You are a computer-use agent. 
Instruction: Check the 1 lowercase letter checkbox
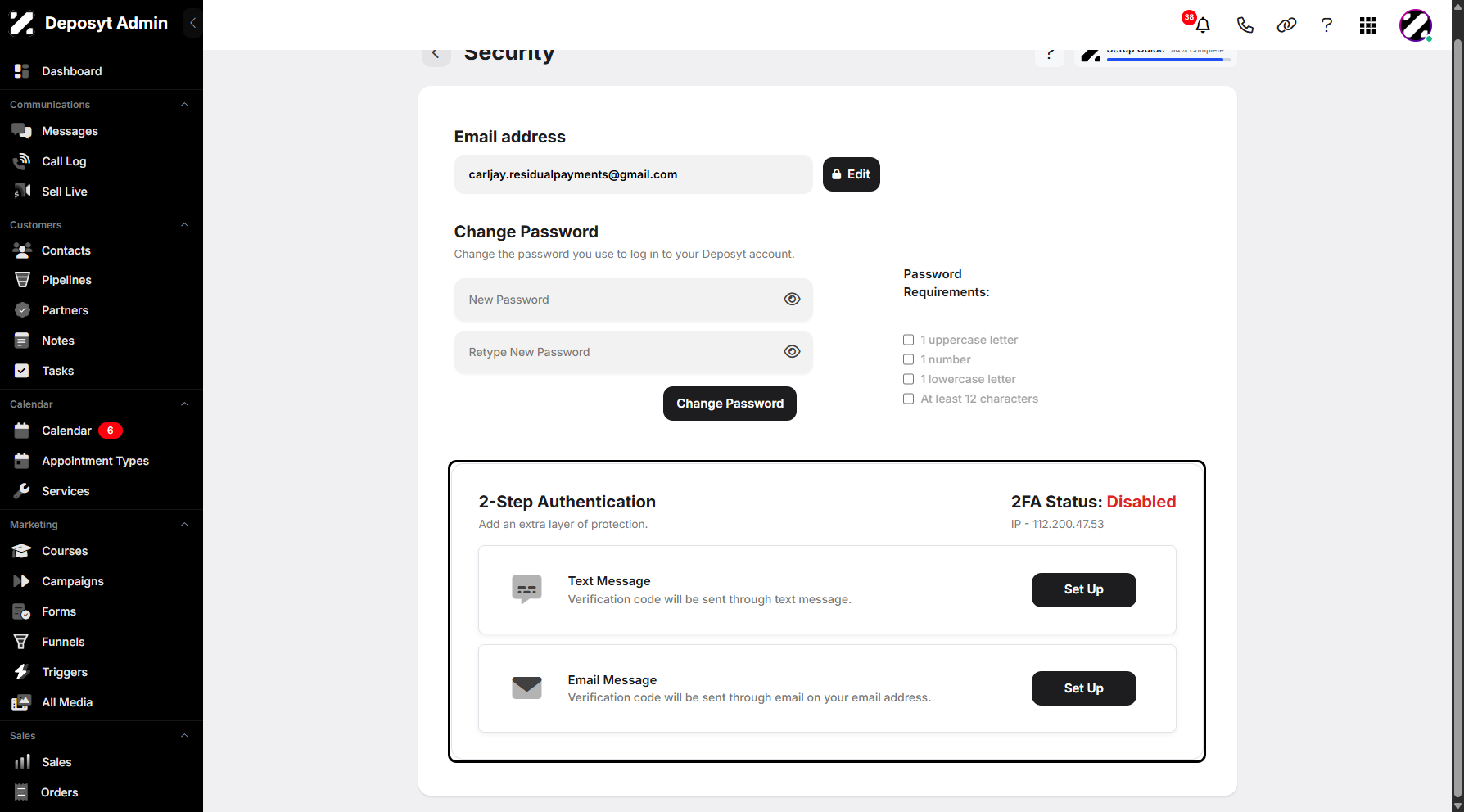point(908,379)
